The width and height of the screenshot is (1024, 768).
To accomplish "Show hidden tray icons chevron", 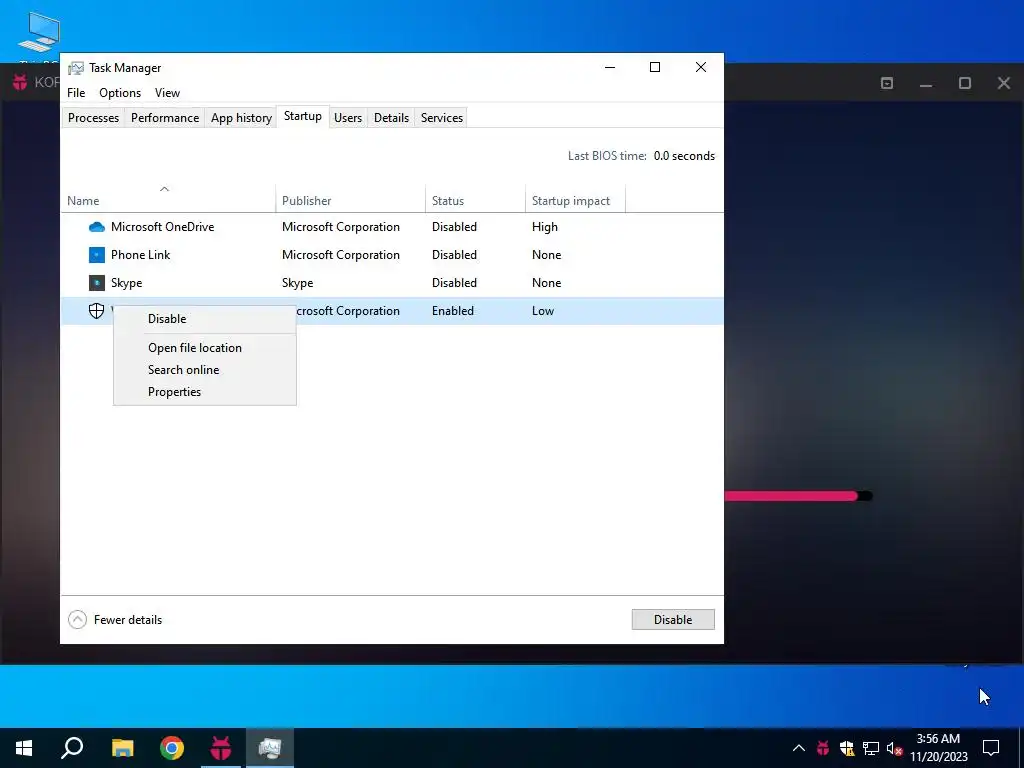I will [799, 748].
